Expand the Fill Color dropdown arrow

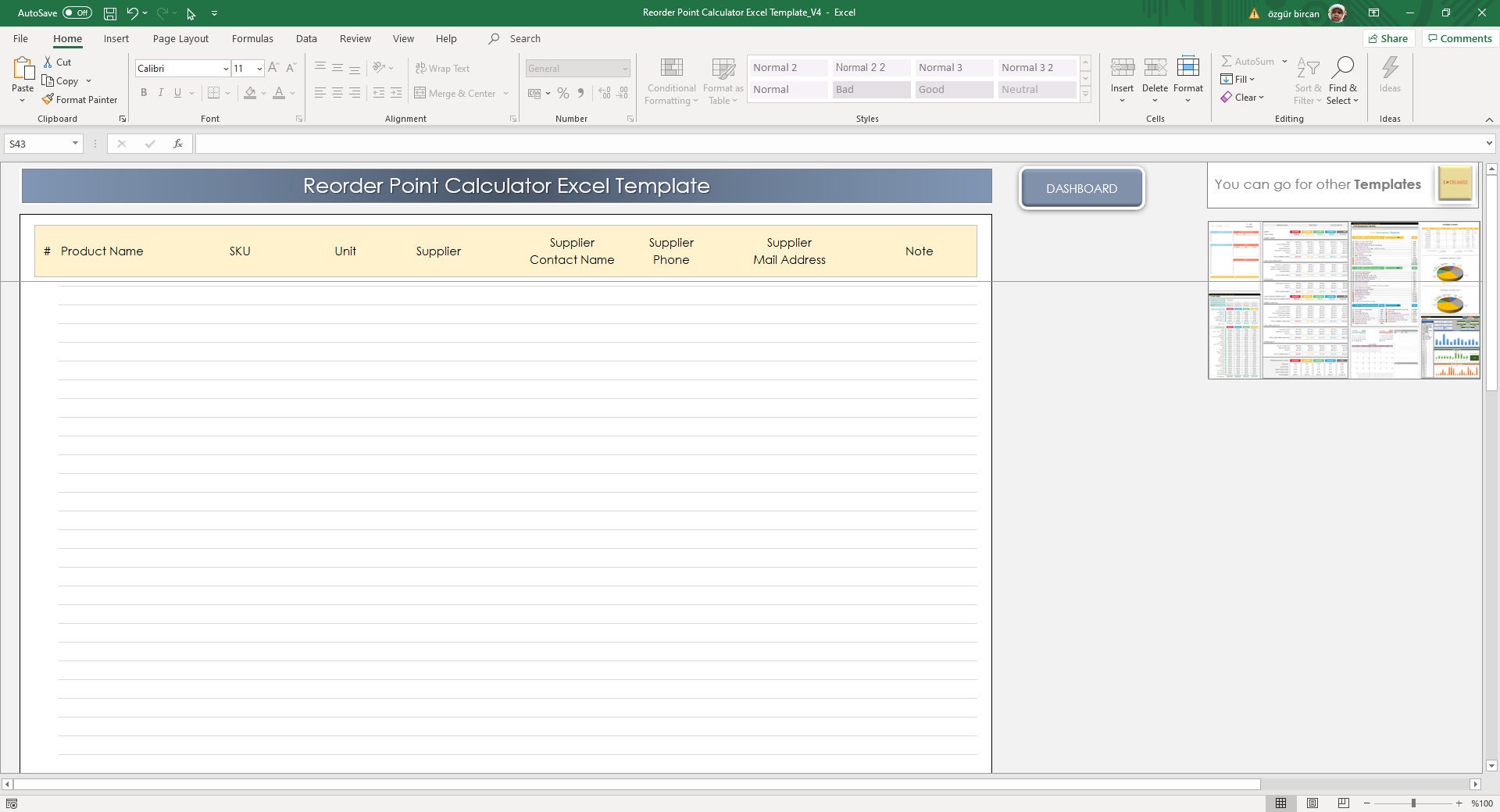click(x=262, y=93)
